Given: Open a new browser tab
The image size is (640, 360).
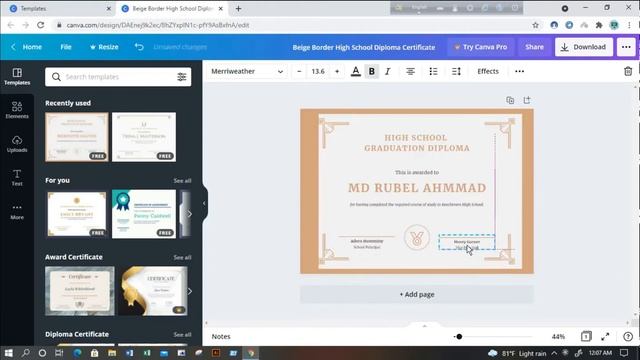Looking at the screenshot, I should pyautogui.click(x=238, y=9).
